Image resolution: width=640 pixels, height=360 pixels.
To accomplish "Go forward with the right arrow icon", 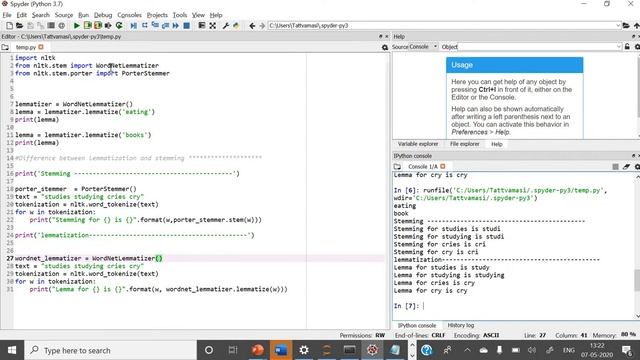I will click(262, 26).
